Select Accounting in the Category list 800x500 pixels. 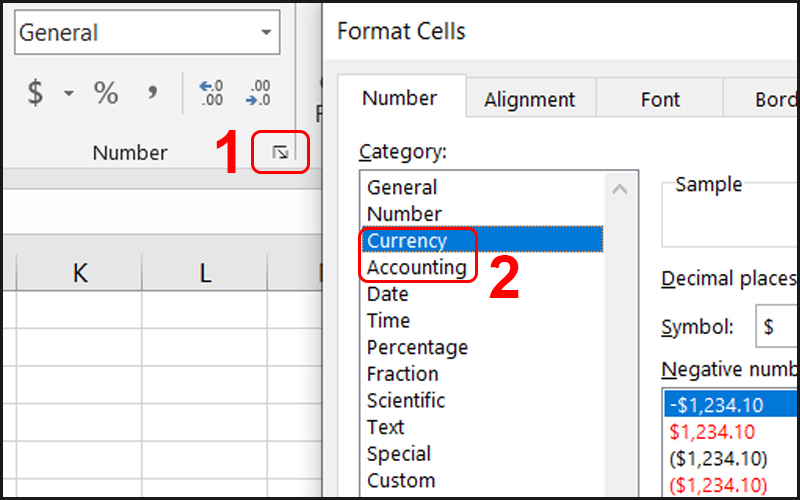coord(482,267)
